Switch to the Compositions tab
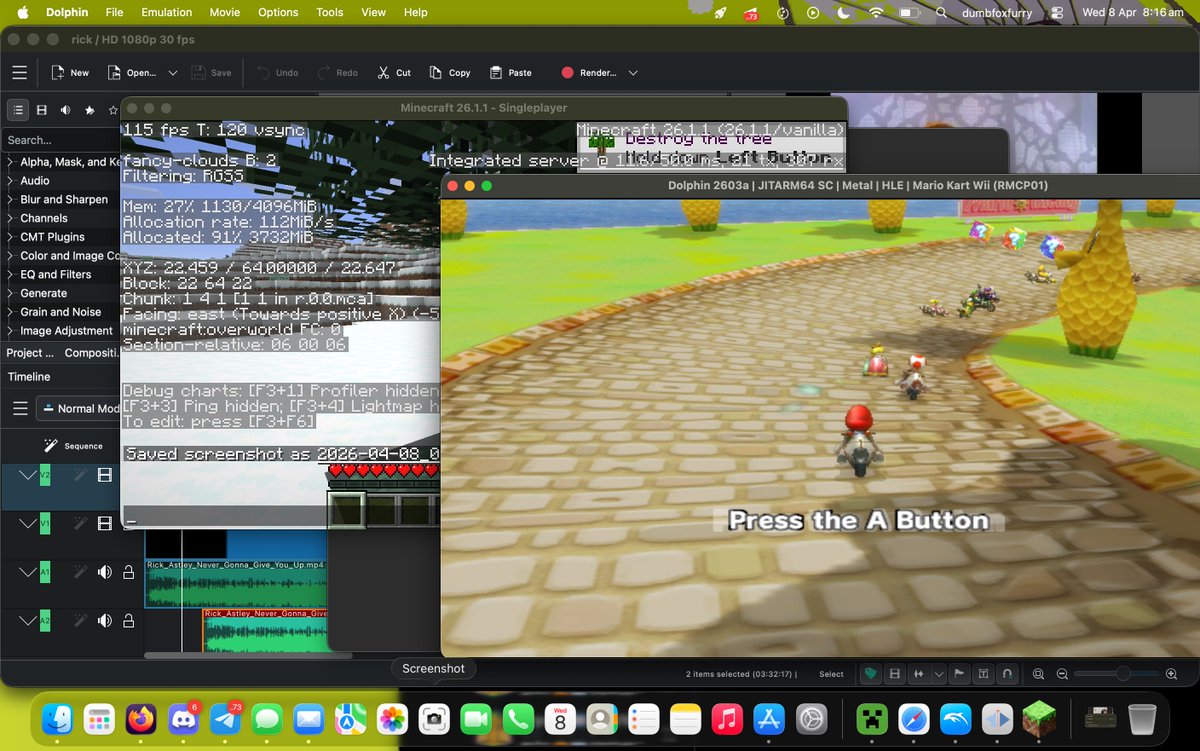 [x=91, y=353]
